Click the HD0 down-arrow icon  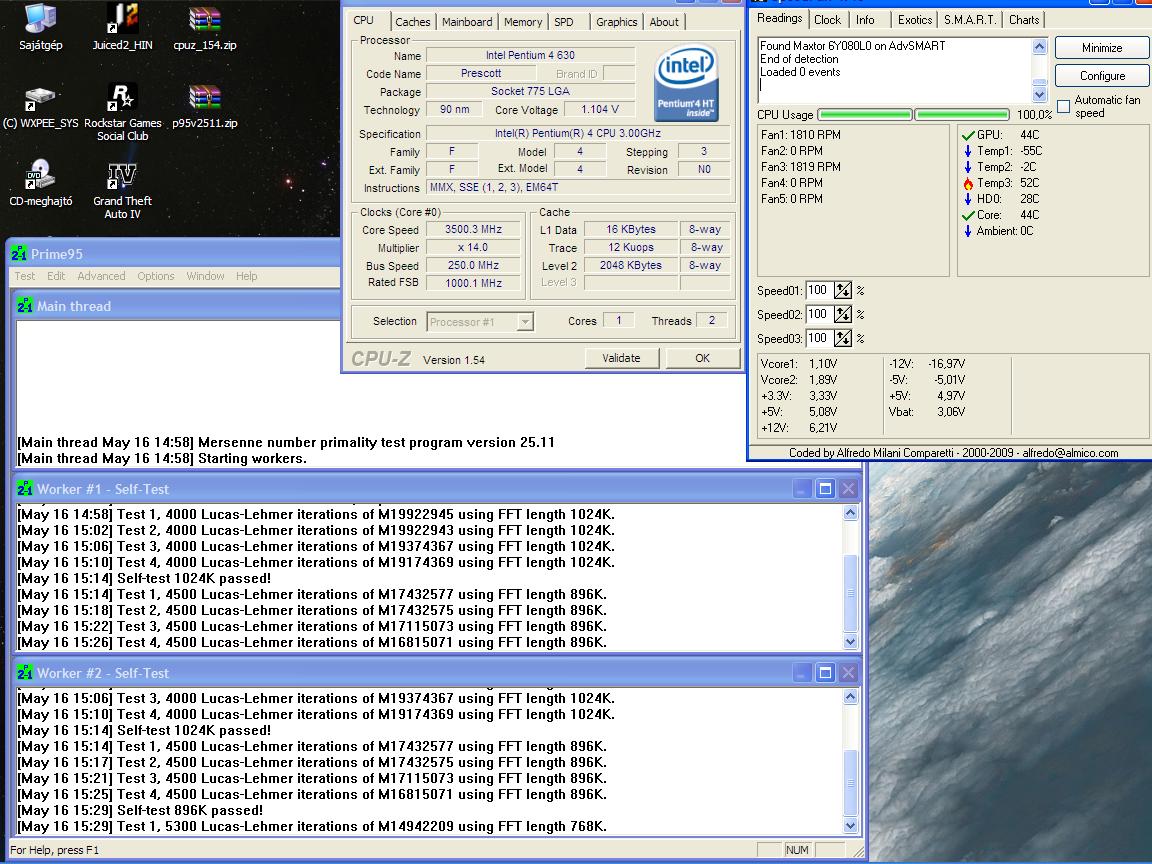968,199
